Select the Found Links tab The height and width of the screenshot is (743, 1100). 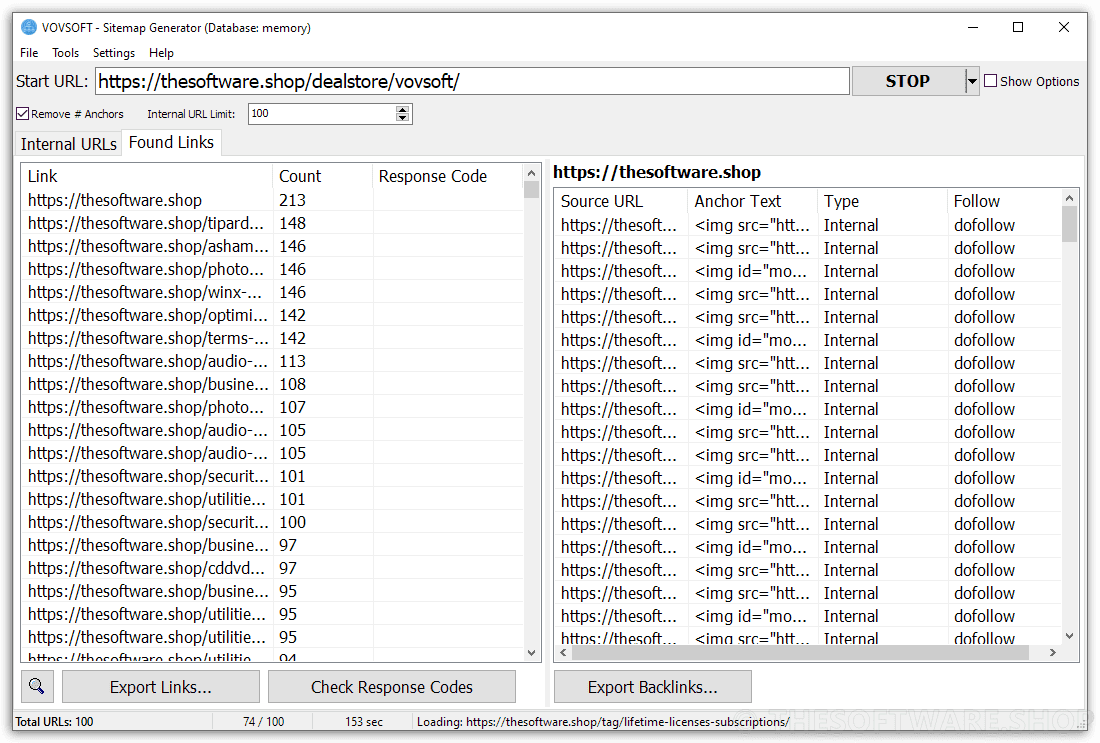pyautogui.click(x=171, y=142)
